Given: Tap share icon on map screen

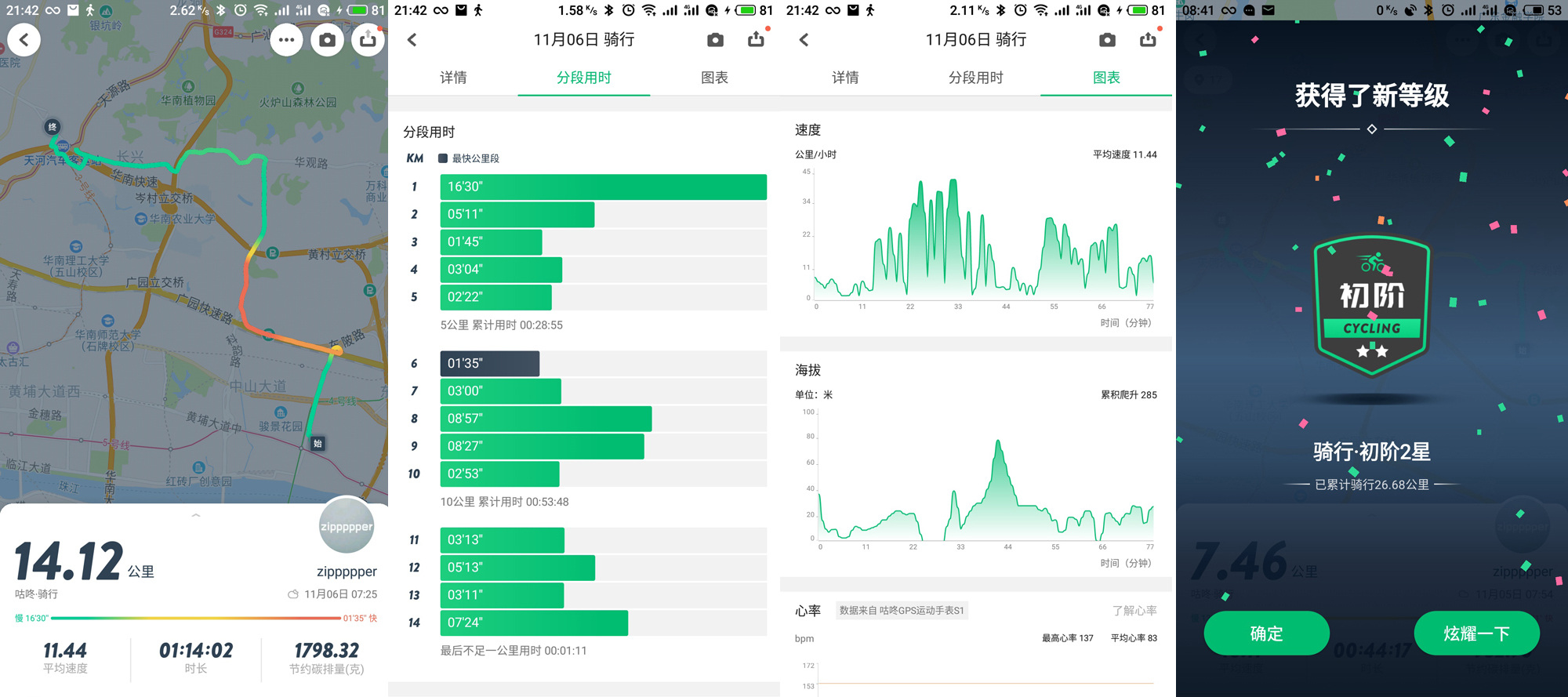Looking at the screenshot, I should 368,39.
